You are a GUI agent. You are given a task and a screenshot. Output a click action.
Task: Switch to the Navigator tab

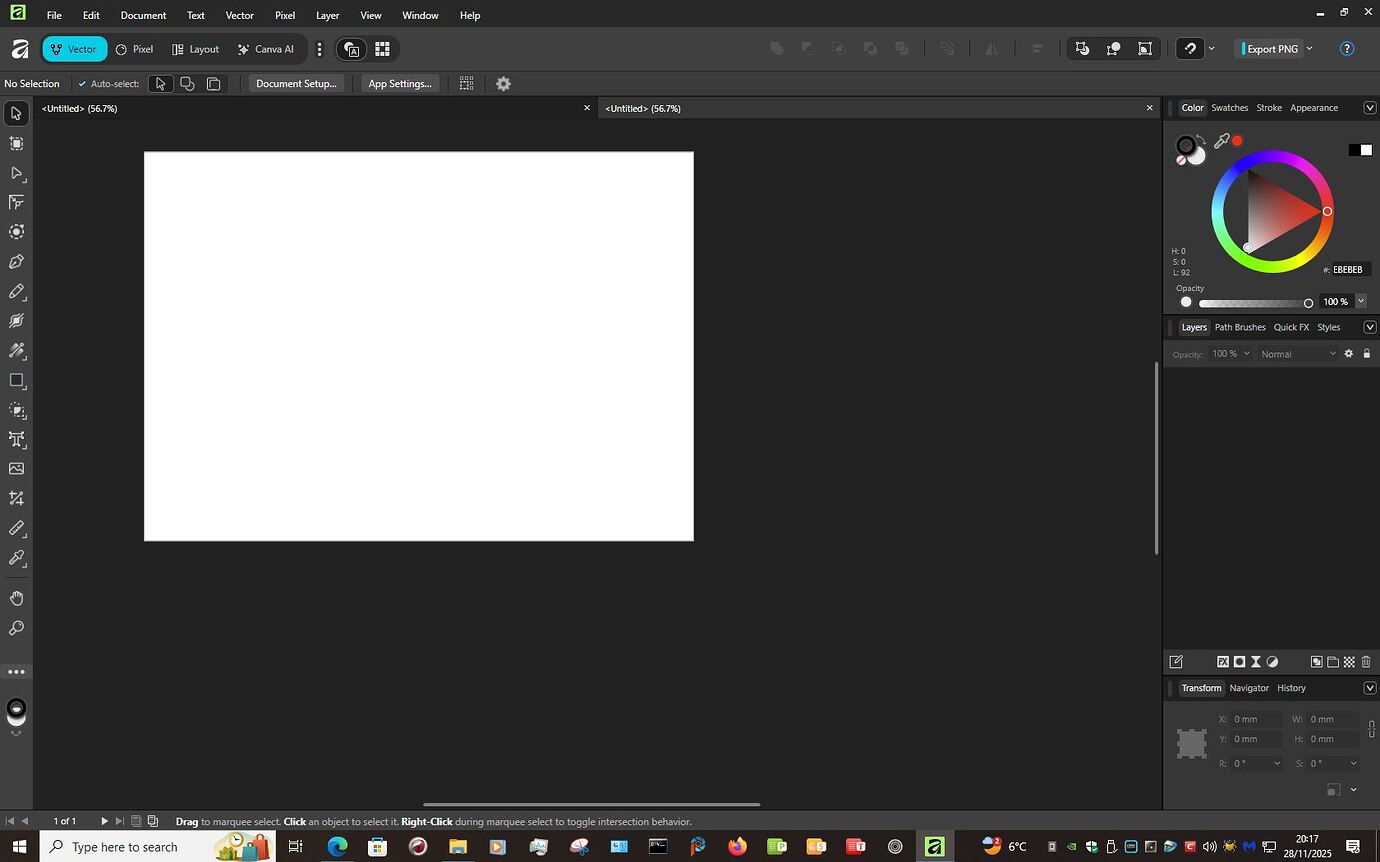point(1249,688)
